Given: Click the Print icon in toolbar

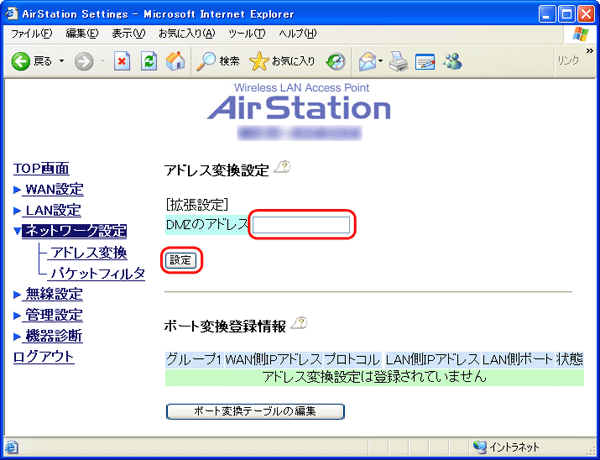Looking at the screenshot, I should click(x=398, y=61).
